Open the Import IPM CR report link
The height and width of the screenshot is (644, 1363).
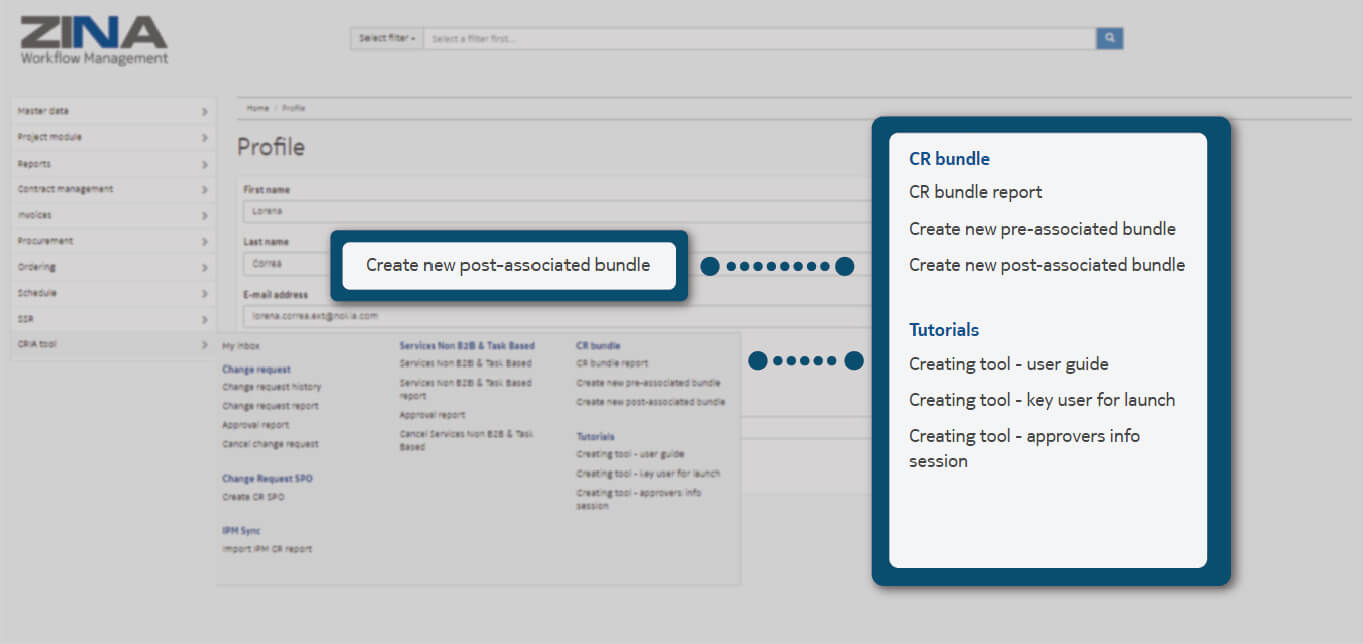point(267,549)
